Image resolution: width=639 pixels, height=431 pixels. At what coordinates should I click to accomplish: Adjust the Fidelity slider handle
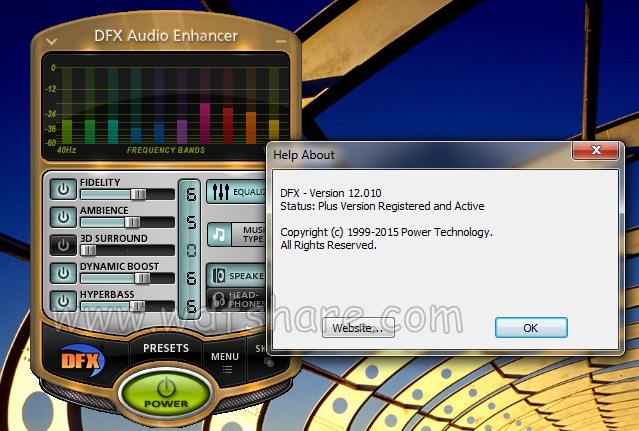pyautogui.click(x=138, y=194)
